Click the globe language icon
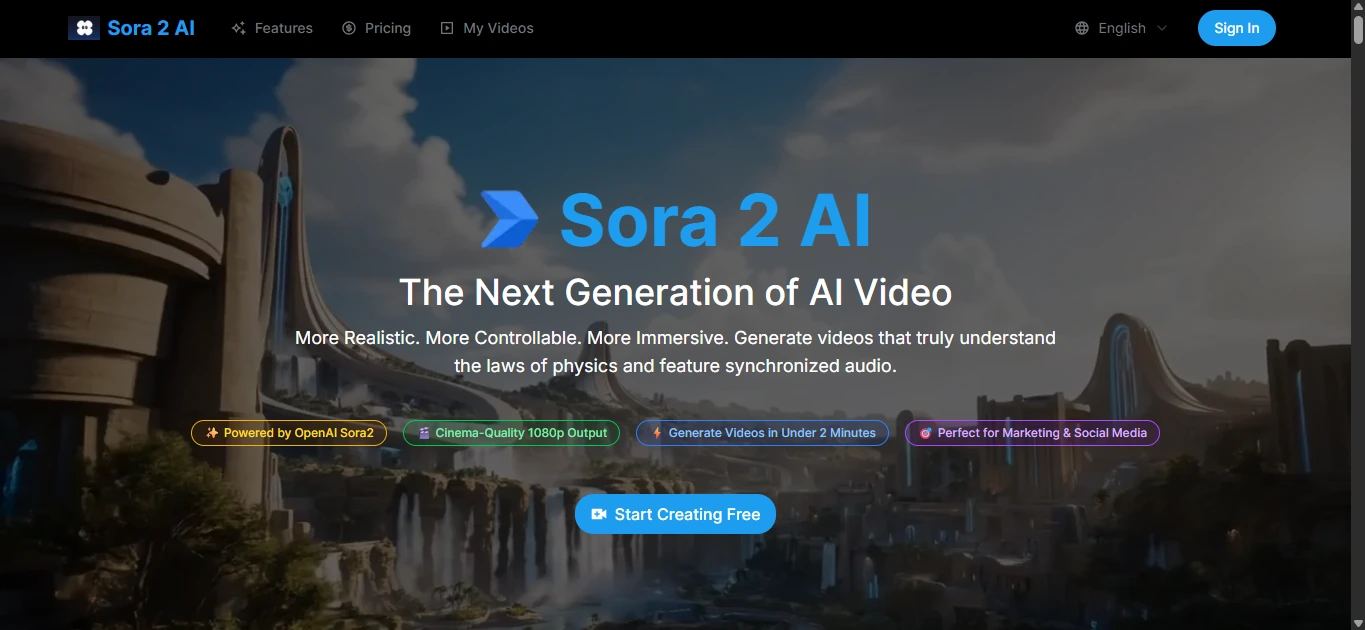1365x630 pixels. [x=1082, y=28]
